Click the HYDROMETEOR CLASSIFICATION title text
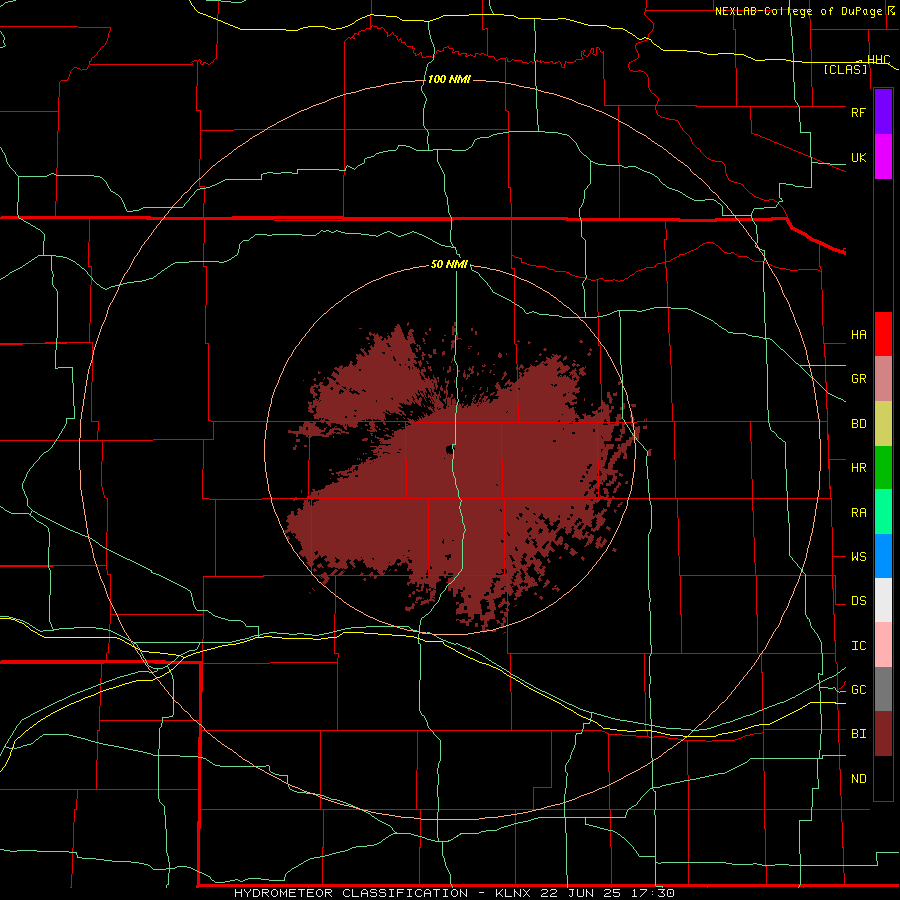This screenshot has height=900, width=900. 351,893
